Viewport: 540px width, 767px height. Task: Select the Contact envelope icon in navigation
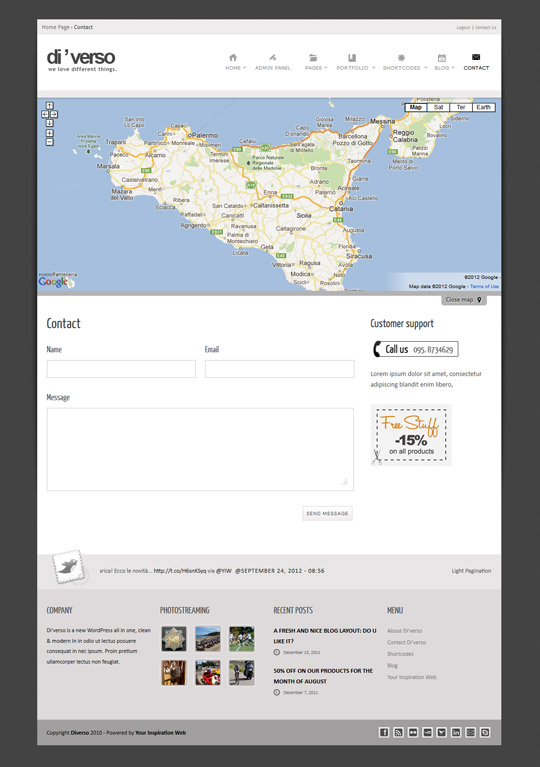[476, 57]
